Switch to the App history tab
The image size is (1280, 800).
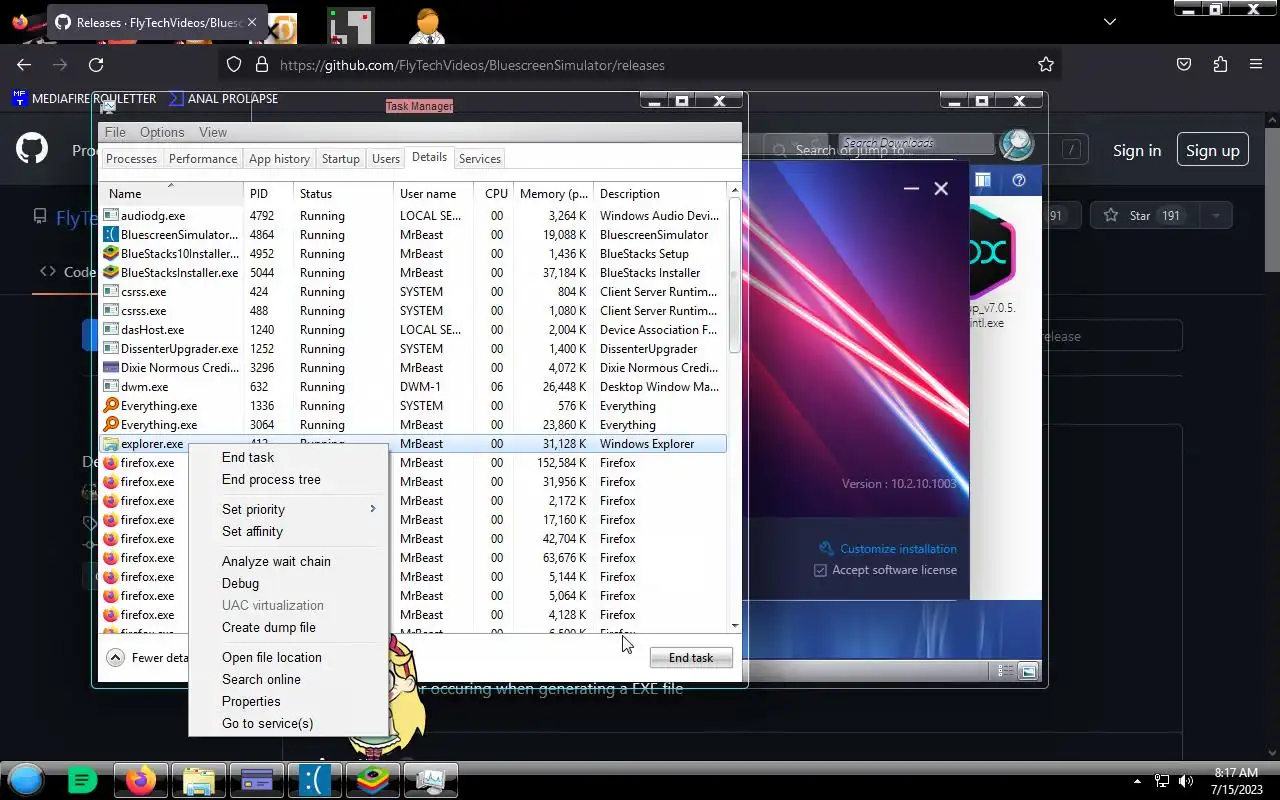(x=279, y=158)
